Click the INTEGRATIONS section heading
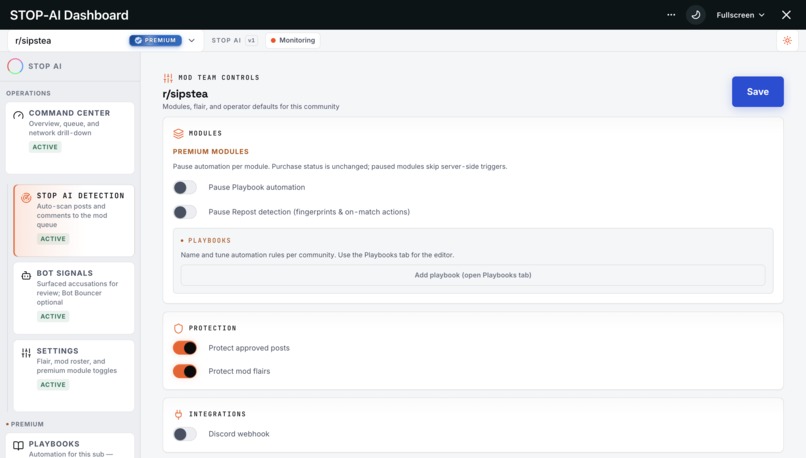Viewport: 806px width, 458px height. point(217,414)
